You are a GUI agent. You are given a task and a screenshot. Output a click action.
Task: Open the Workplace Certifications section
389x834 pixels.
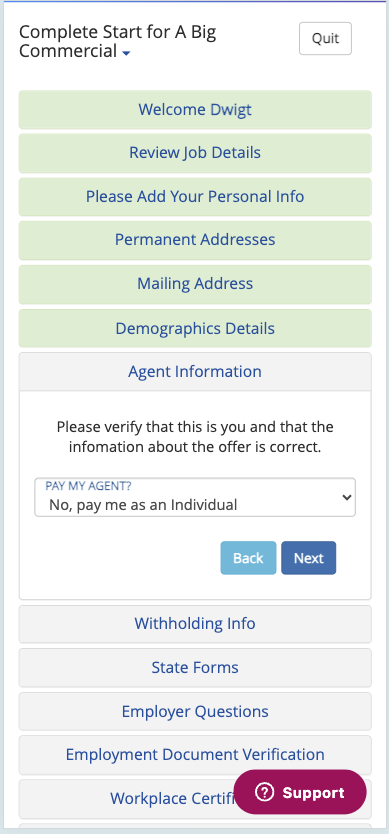pyautogui.click(x=128, y=799)
